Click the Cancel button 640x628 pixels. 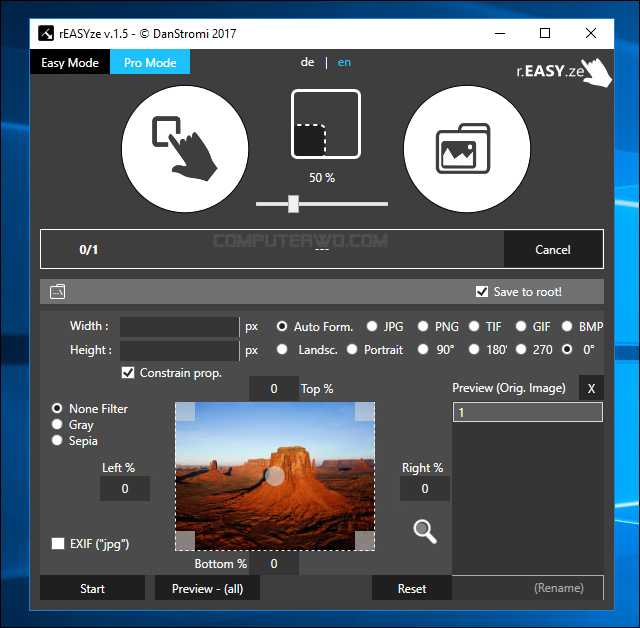coord(553,249)
